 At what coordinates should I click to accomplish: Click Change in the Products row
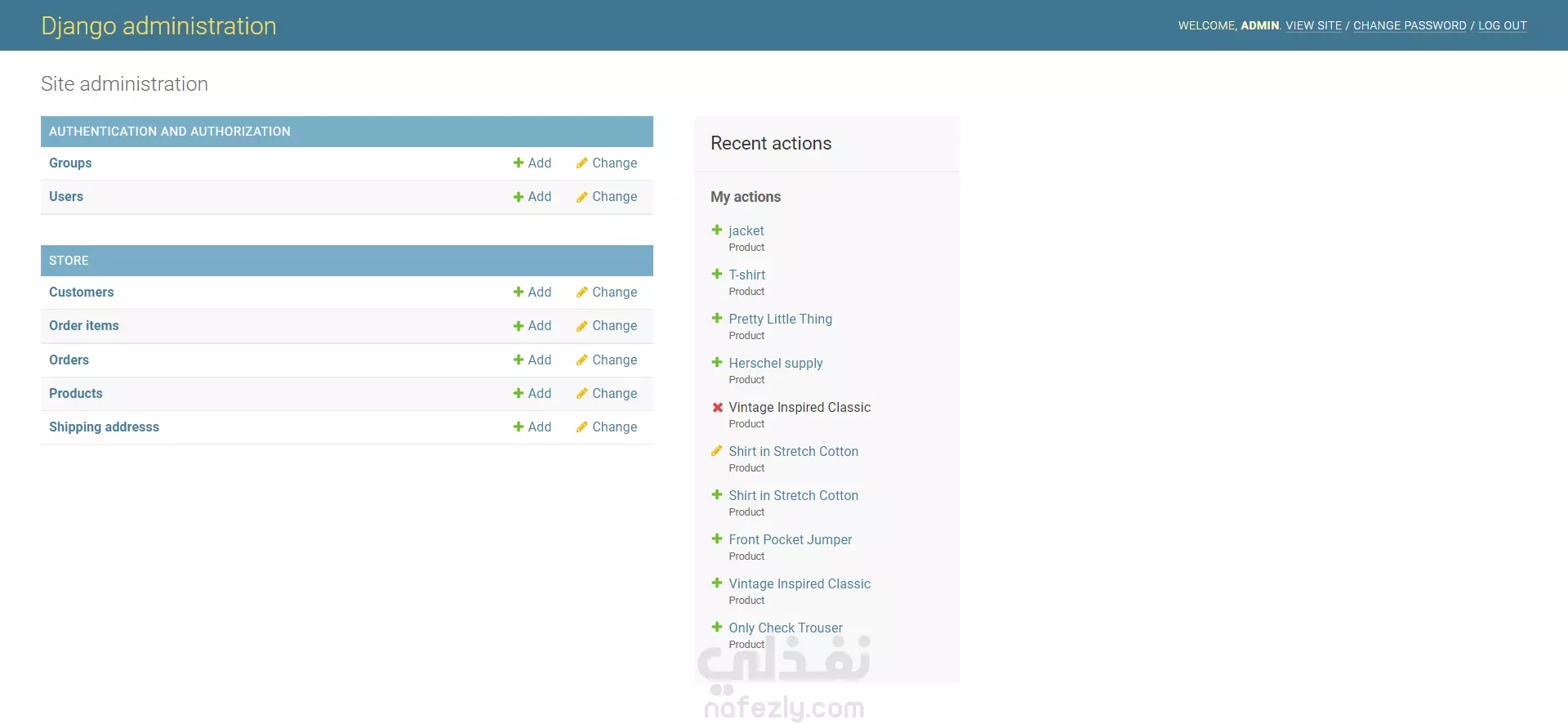point(607,393)
